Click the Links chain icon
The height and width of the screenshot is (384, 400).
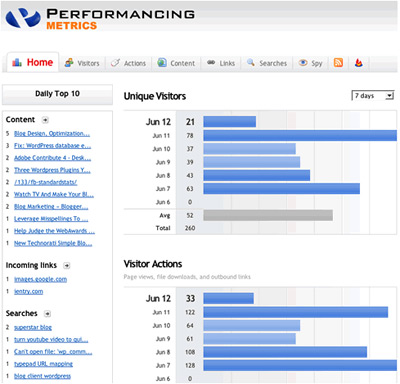[211, 62]
